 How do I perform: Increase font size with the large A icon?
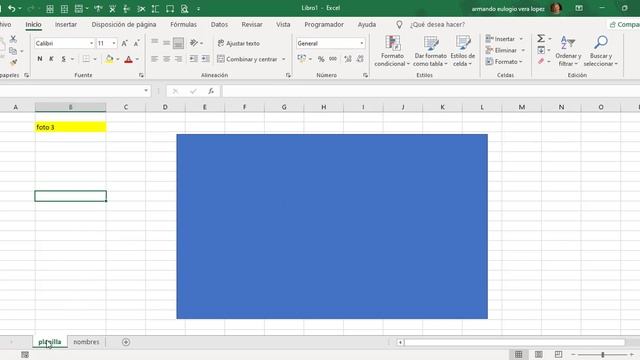(124, 43)
